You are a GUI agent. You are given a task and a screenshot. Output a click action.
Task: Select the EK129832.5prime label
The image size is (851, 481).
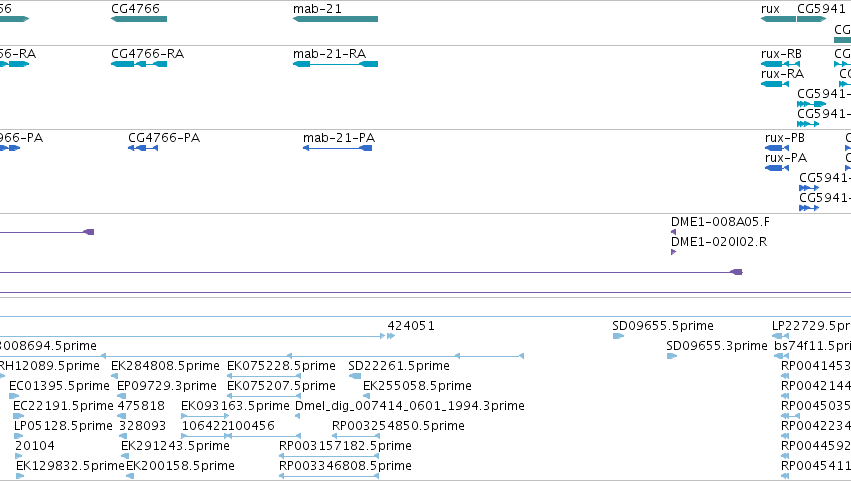click(x=70, y=466)
